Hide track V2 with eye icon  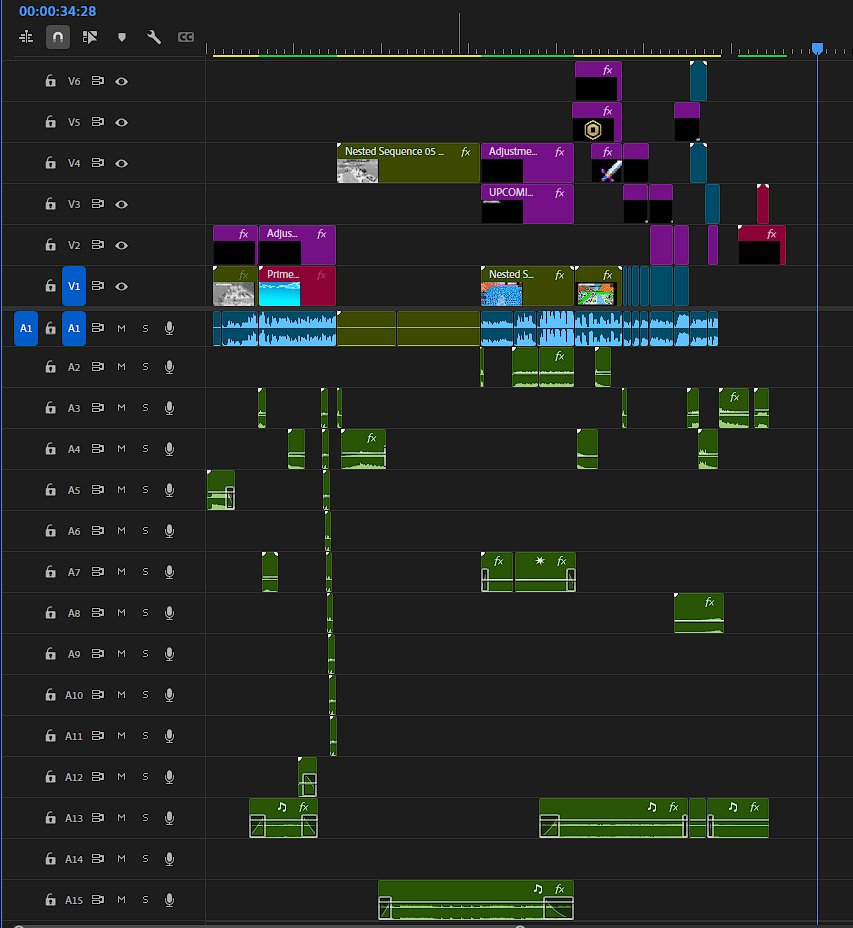coord(121,245)
